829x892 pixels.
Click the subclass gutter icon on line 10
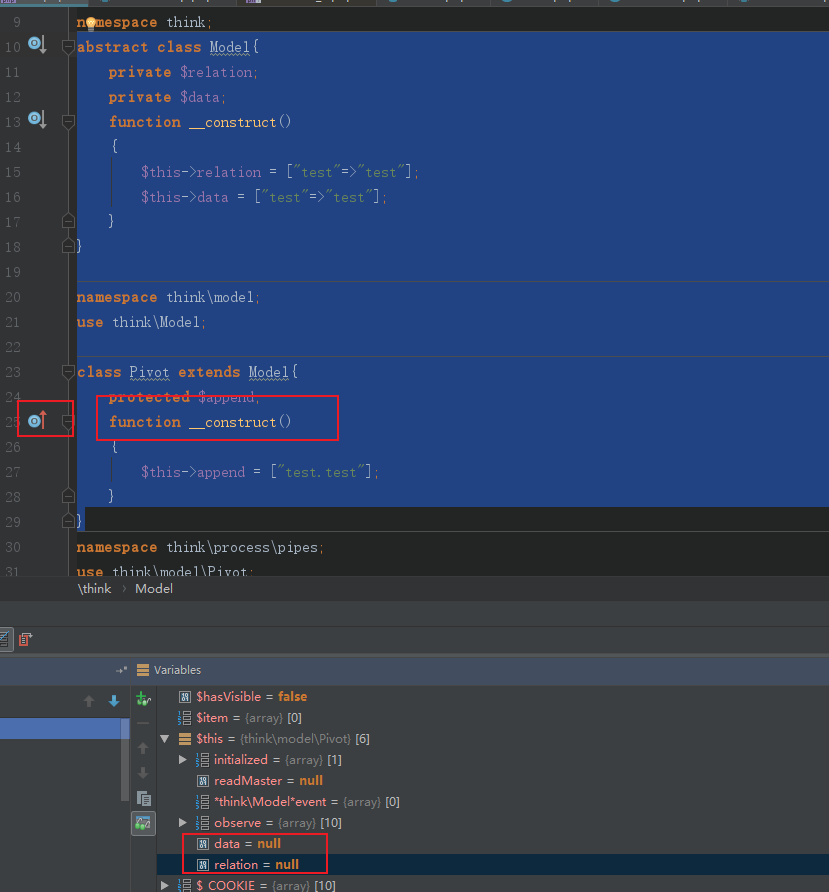coord(38,44)
